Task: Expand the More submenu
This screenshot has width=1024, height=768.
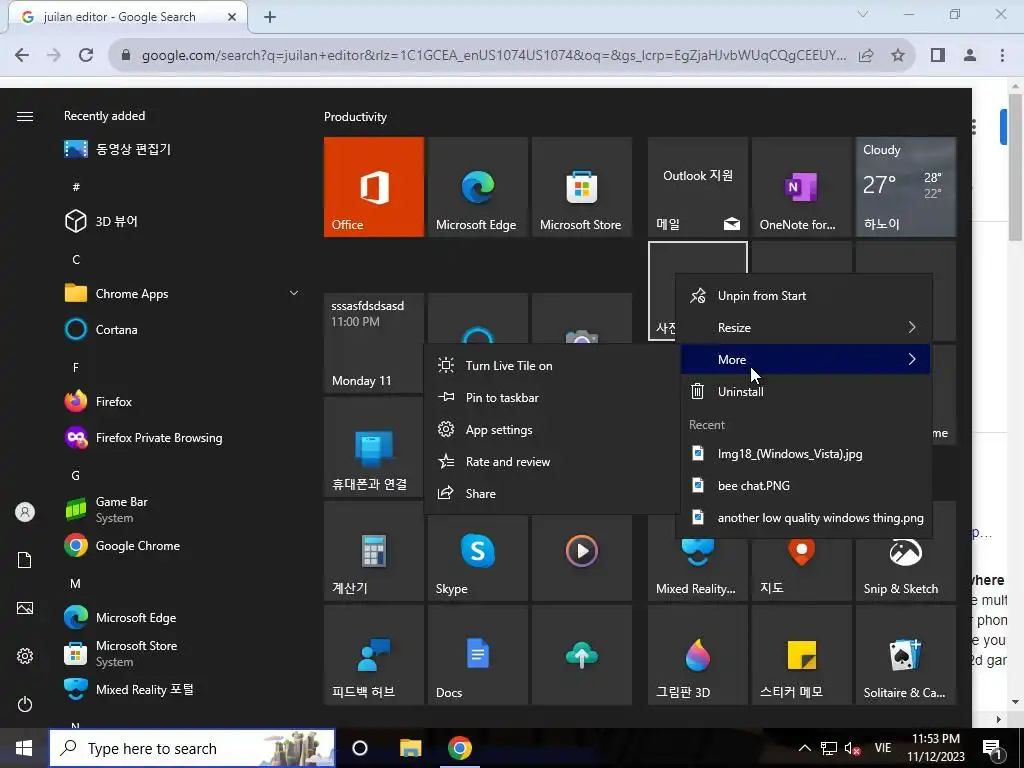Action: (x=805, y=360)
